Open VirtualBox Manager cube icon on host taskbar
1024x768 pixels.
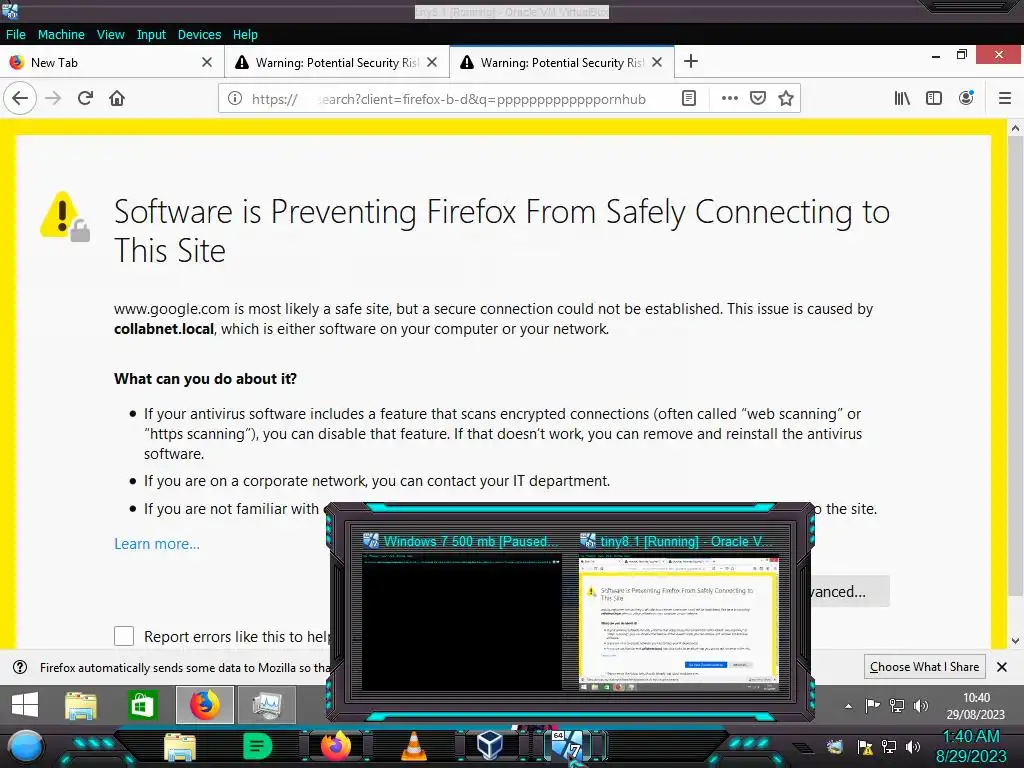coord(490,745)
